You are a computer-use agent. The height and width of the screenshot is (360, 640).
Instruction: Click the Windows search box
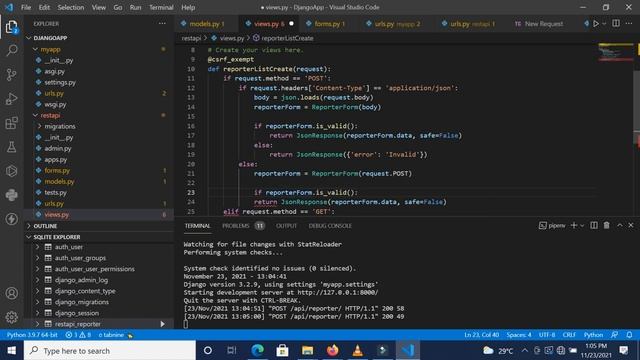click(x=110, y=350)
